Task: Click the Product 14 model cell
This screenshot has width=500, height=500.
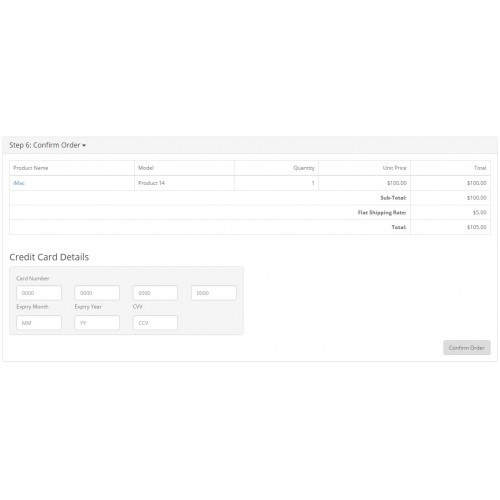Action: (x=151, y=183)
